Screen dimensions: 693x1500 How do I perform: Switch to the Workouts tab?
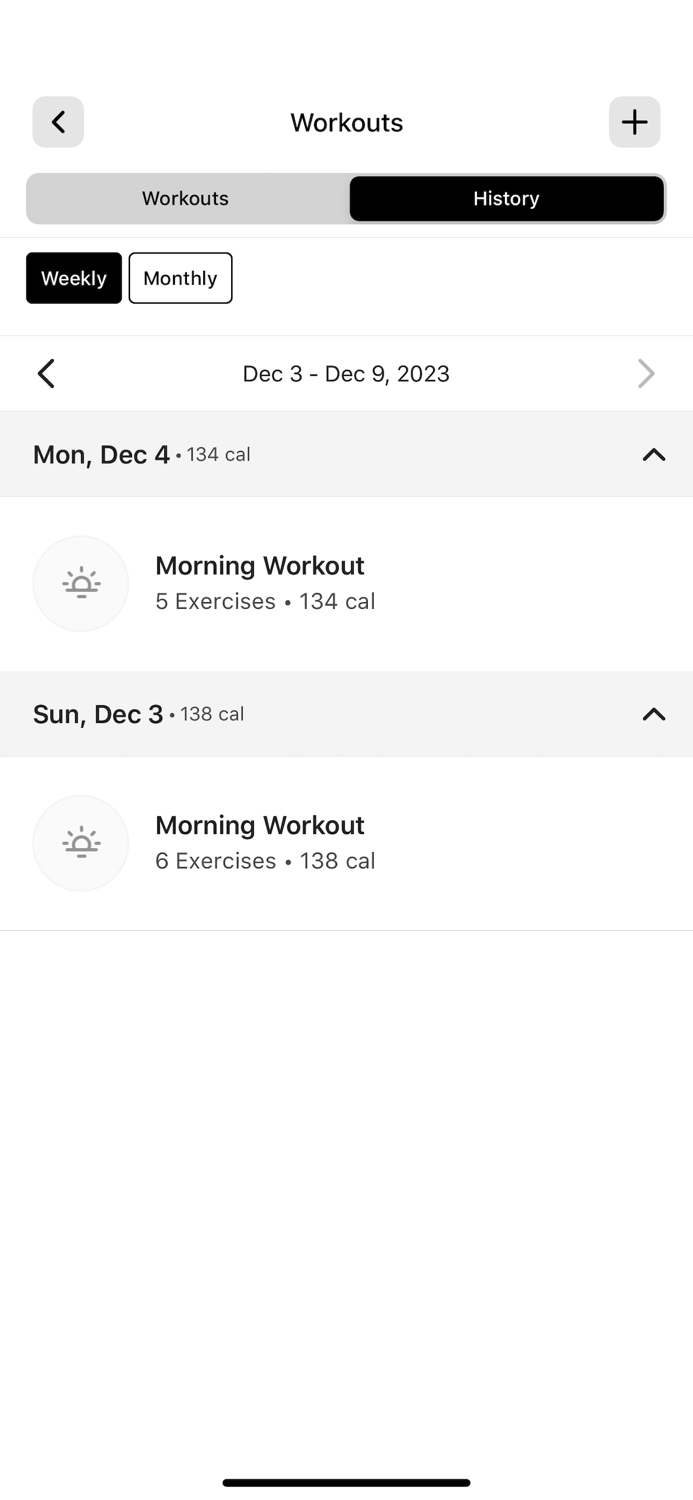coord(185,198)
